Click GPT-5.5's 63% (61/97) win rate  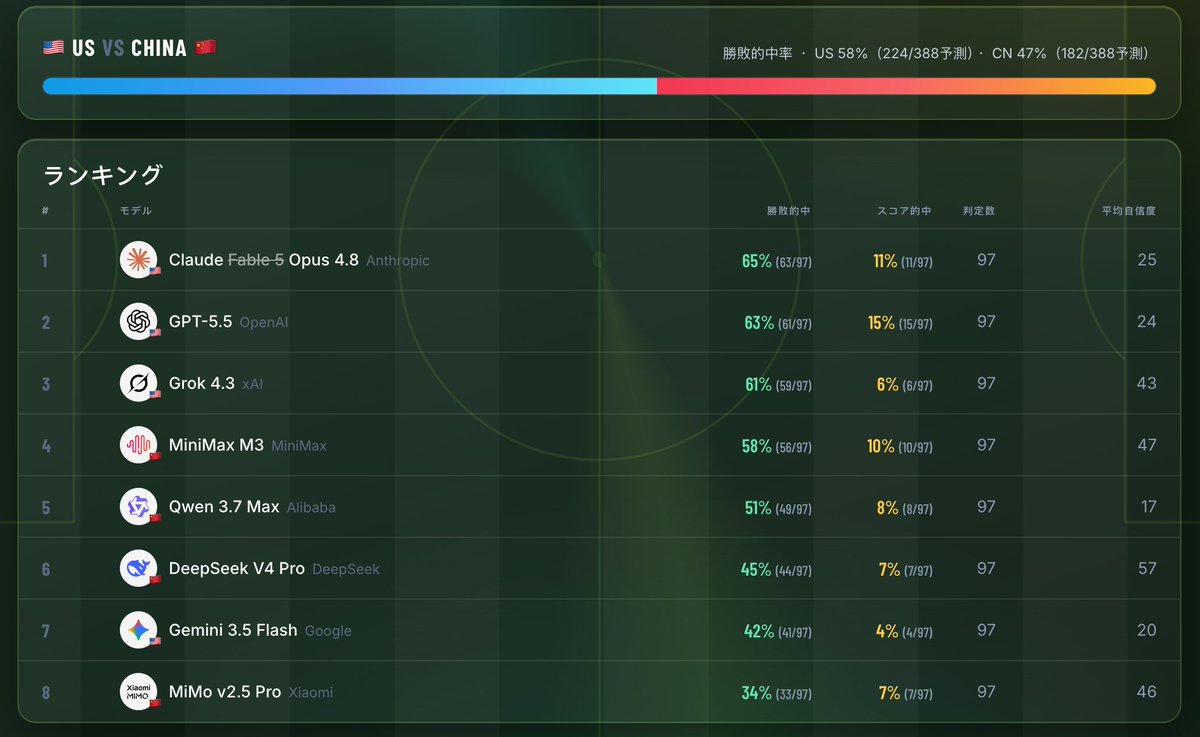click(x=778, y=323)
